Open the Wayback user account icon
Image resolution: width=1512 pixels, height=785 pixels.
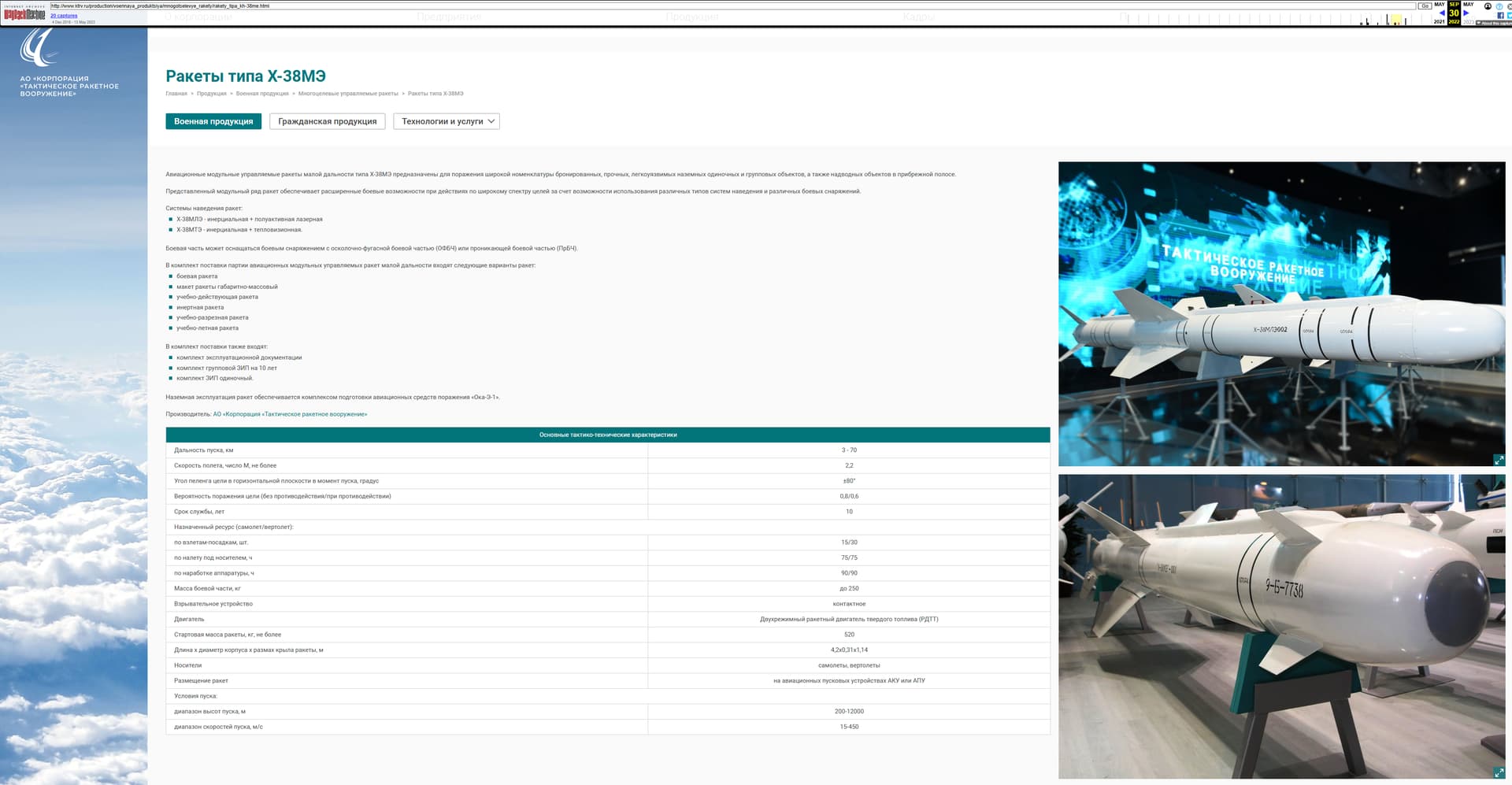pos(1488,6)
